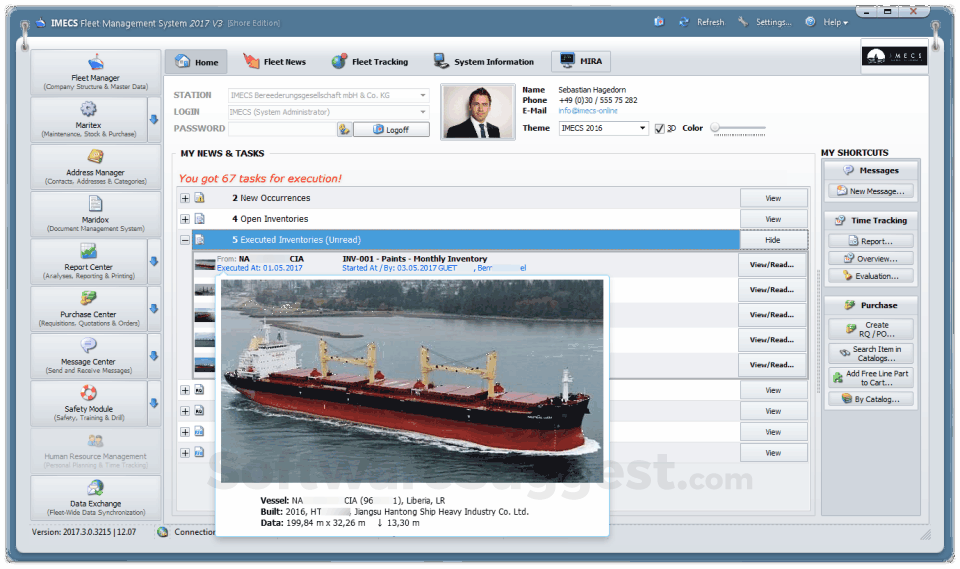Open the Safety Module
The image size is (960, 569).
click(89, 402)
